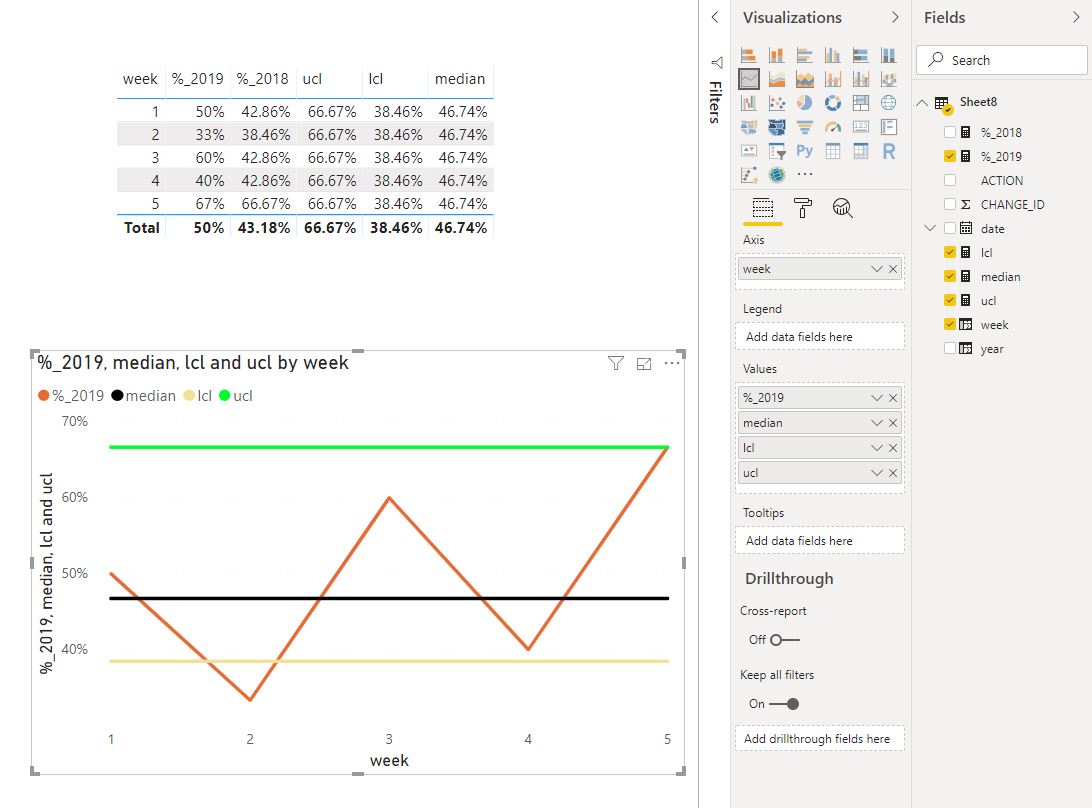Choose the treemap visual

(861, 103)
